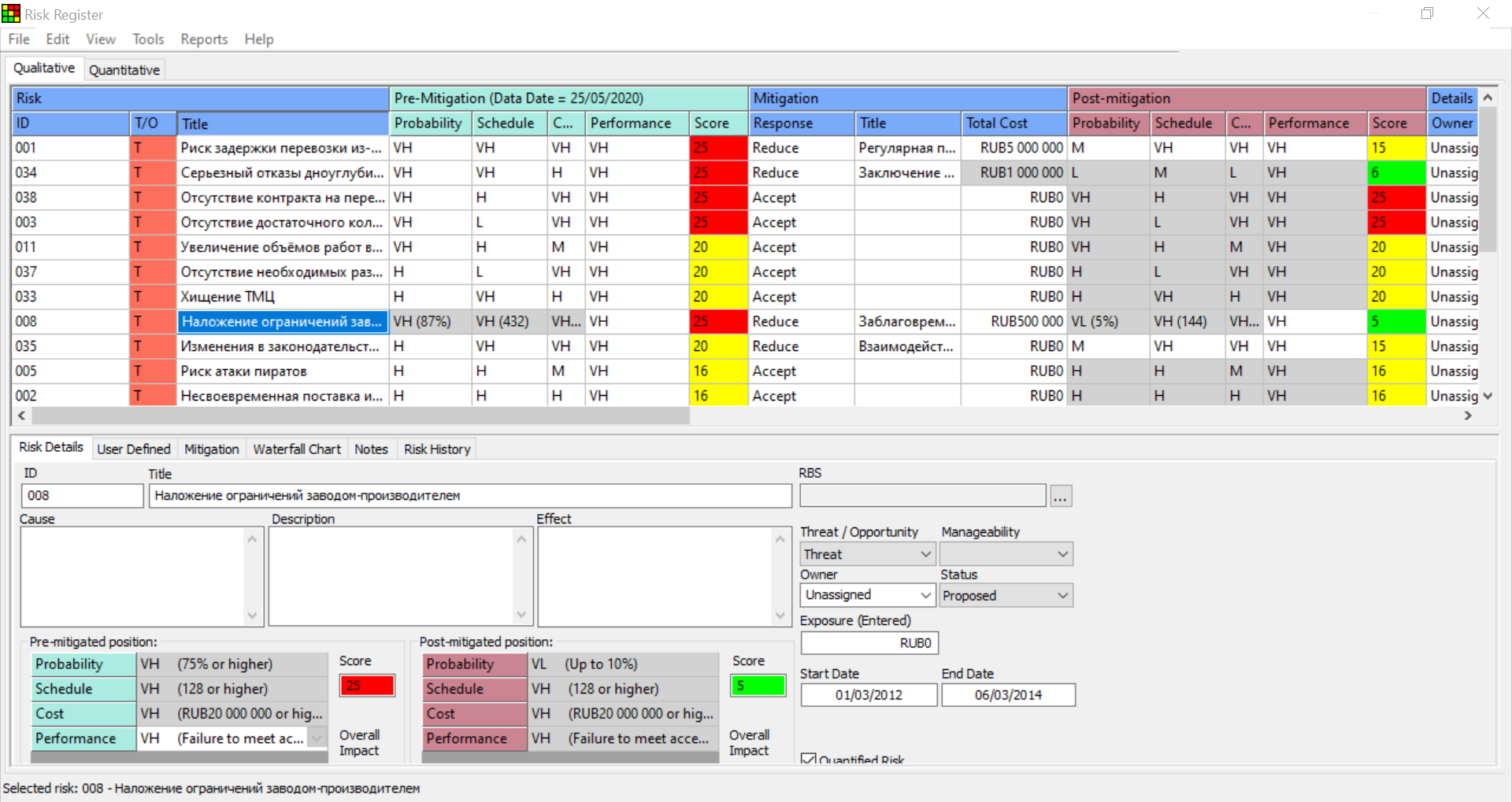Restore down the application window
Image resolution: width=1512 pixels, height=802 pixels.
[1427, 13]
